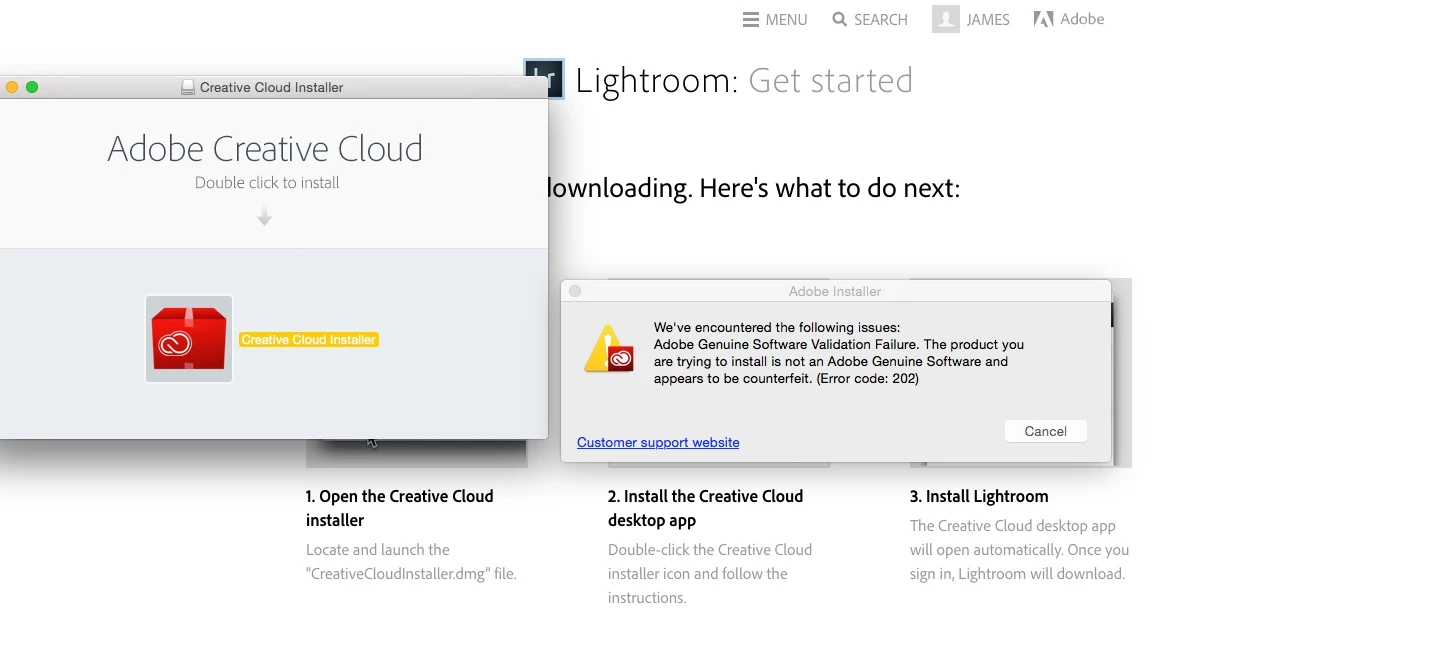Screen dimensions: 1454x647
Task: Click the disk icon in installer title bar
Action: click(x=188, y=87)
